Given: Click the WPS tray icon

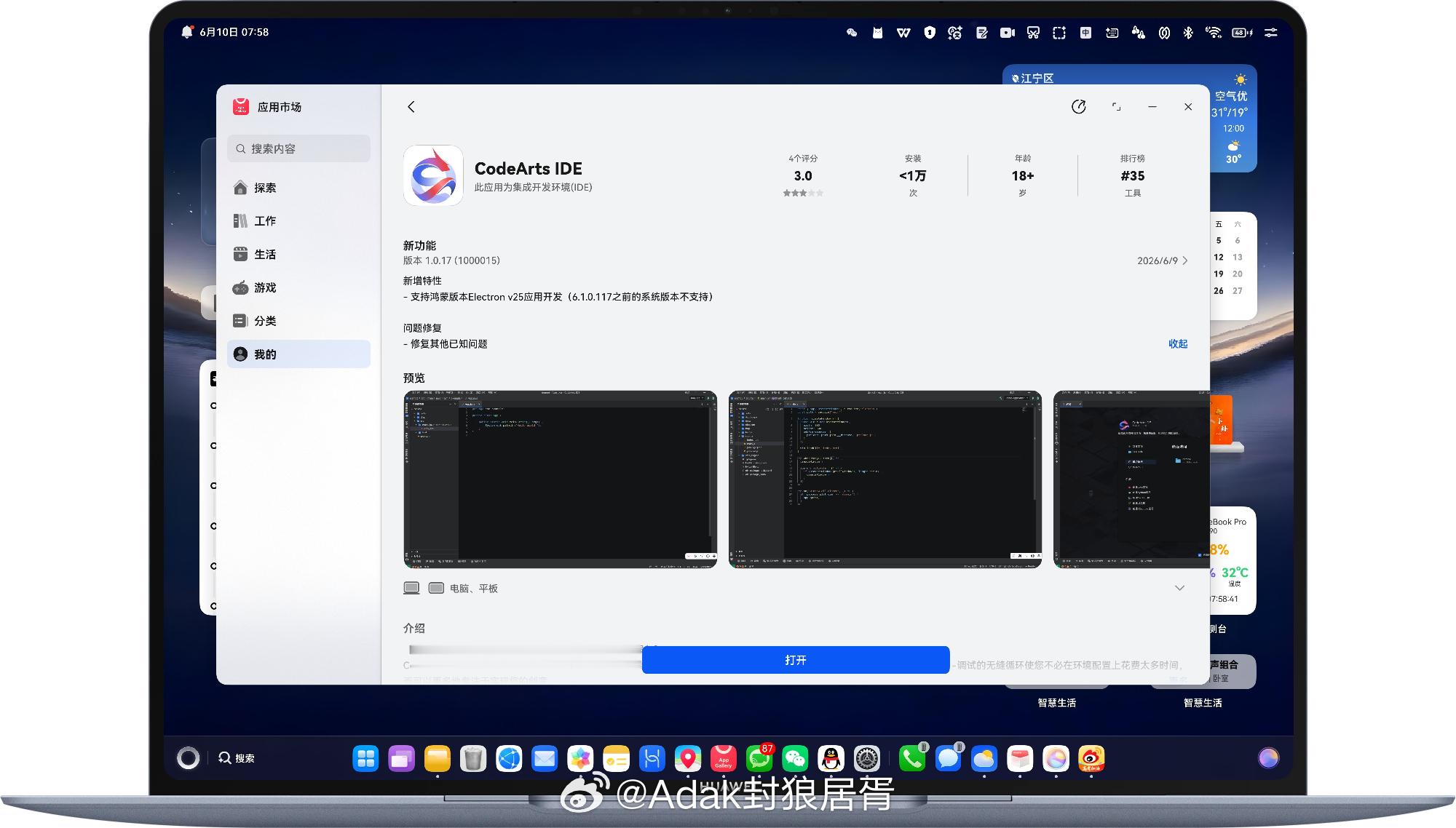Looking at the screenshot, I should pyautogui.click(x=903, y=33).
